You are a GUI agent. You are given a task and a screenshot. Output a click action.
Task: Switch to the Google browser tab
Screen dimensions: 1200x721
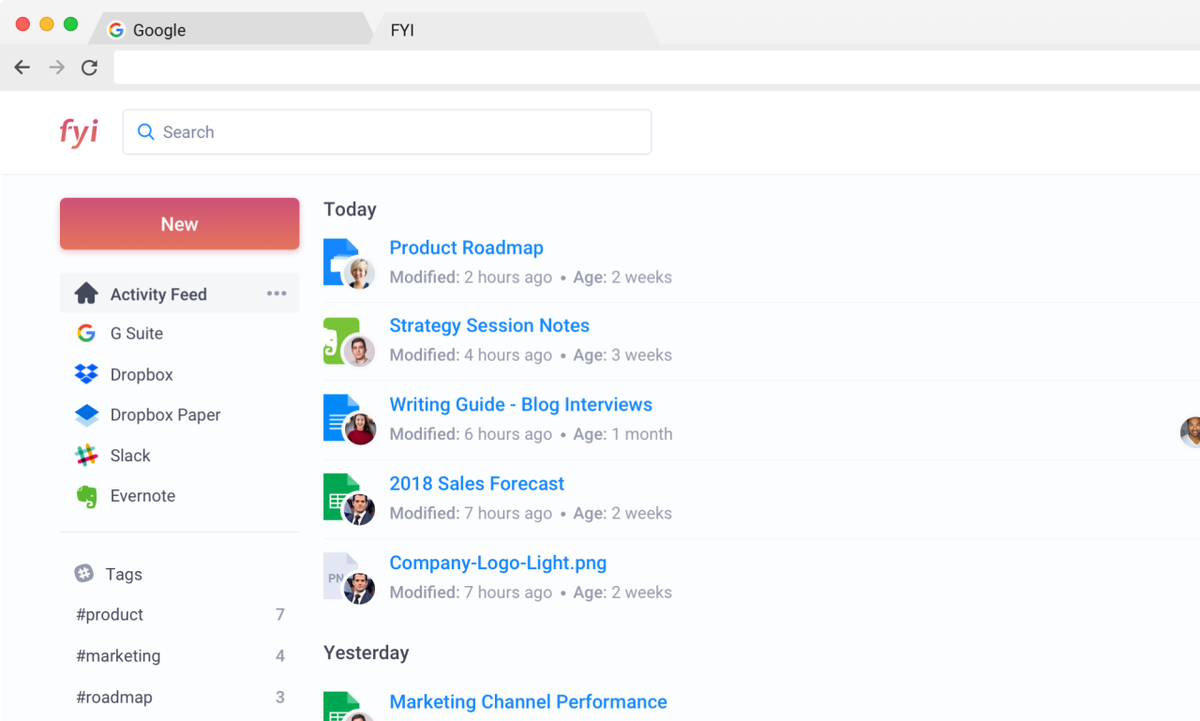(x=230, y=30)
